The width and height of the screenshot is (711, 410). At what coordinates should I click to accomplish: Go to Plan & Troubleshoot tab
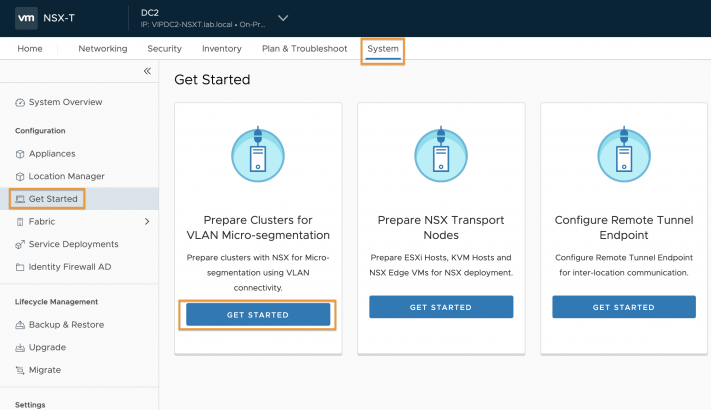(304, 49)
